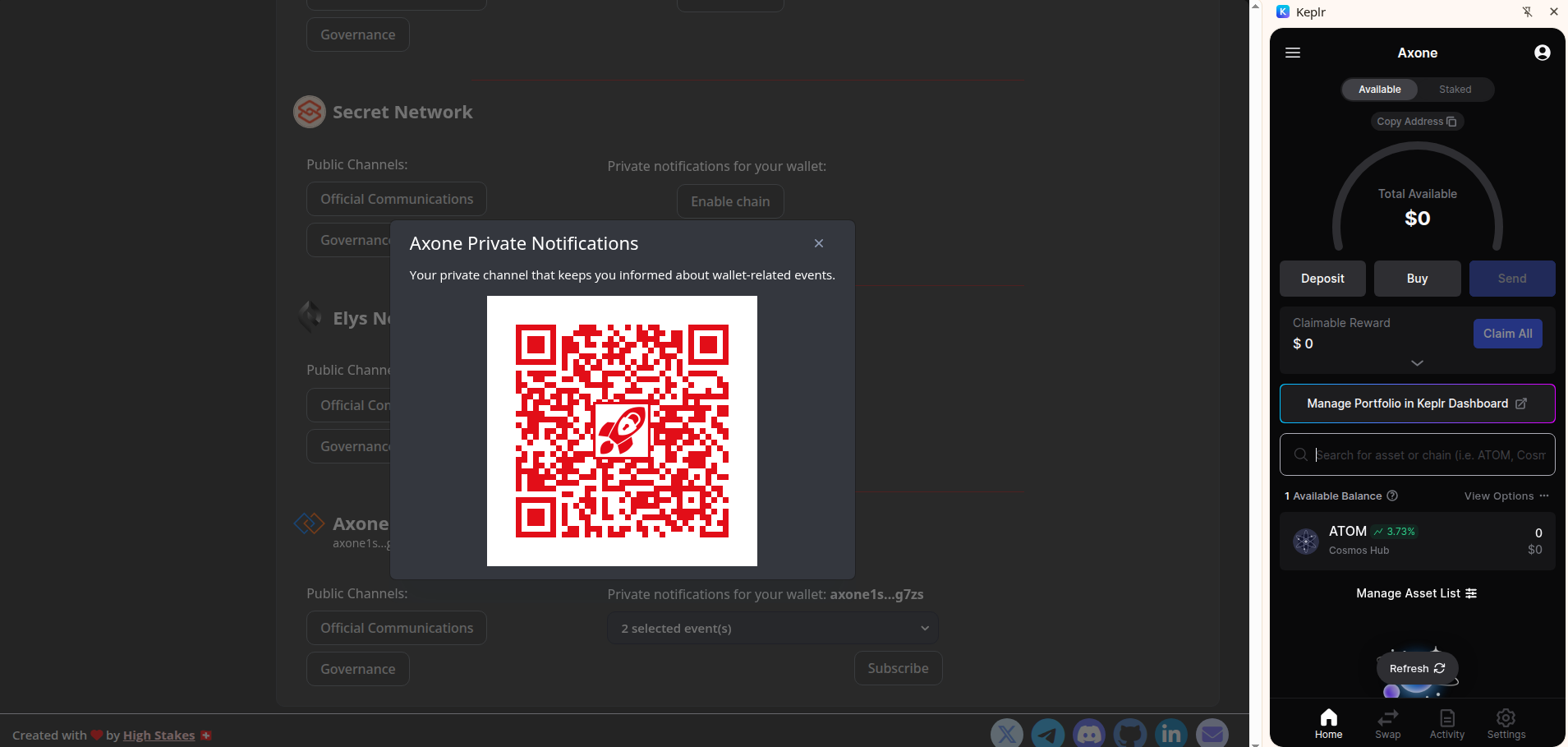Image resolution: width=1568 pixels, height=747 pixels.
Task: Click Enable chain for Secret Network
Action: [730, 201]
